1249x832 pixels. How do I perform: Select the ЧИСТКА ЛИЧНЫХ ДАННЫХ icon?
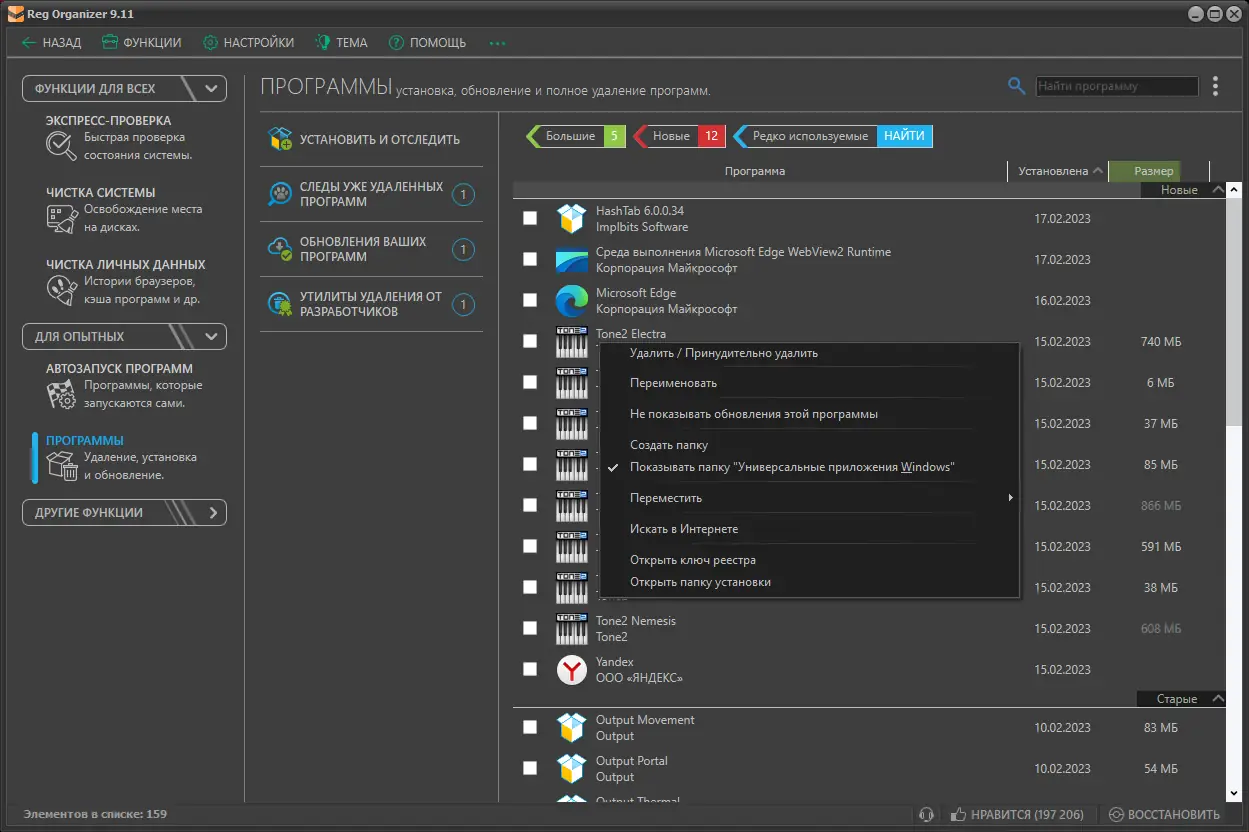pos(61,290)
